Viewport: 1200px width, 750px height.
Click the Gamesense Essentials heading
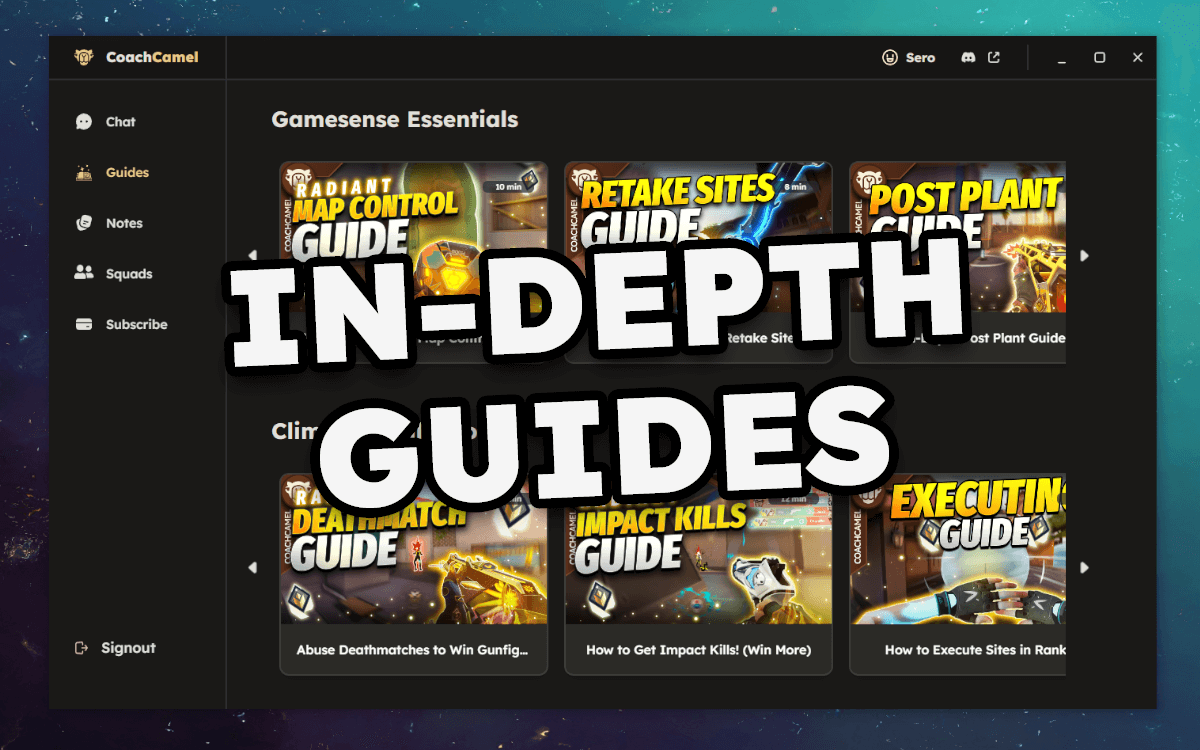pos(395,120)
